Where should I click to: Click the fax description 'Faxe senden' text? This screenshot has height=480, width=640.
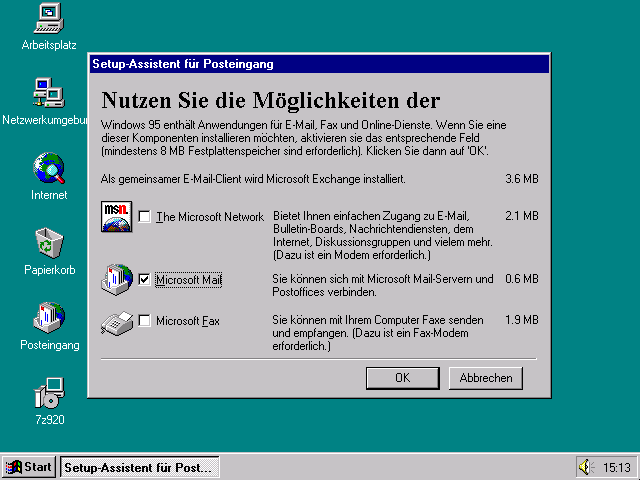[378, 333]
